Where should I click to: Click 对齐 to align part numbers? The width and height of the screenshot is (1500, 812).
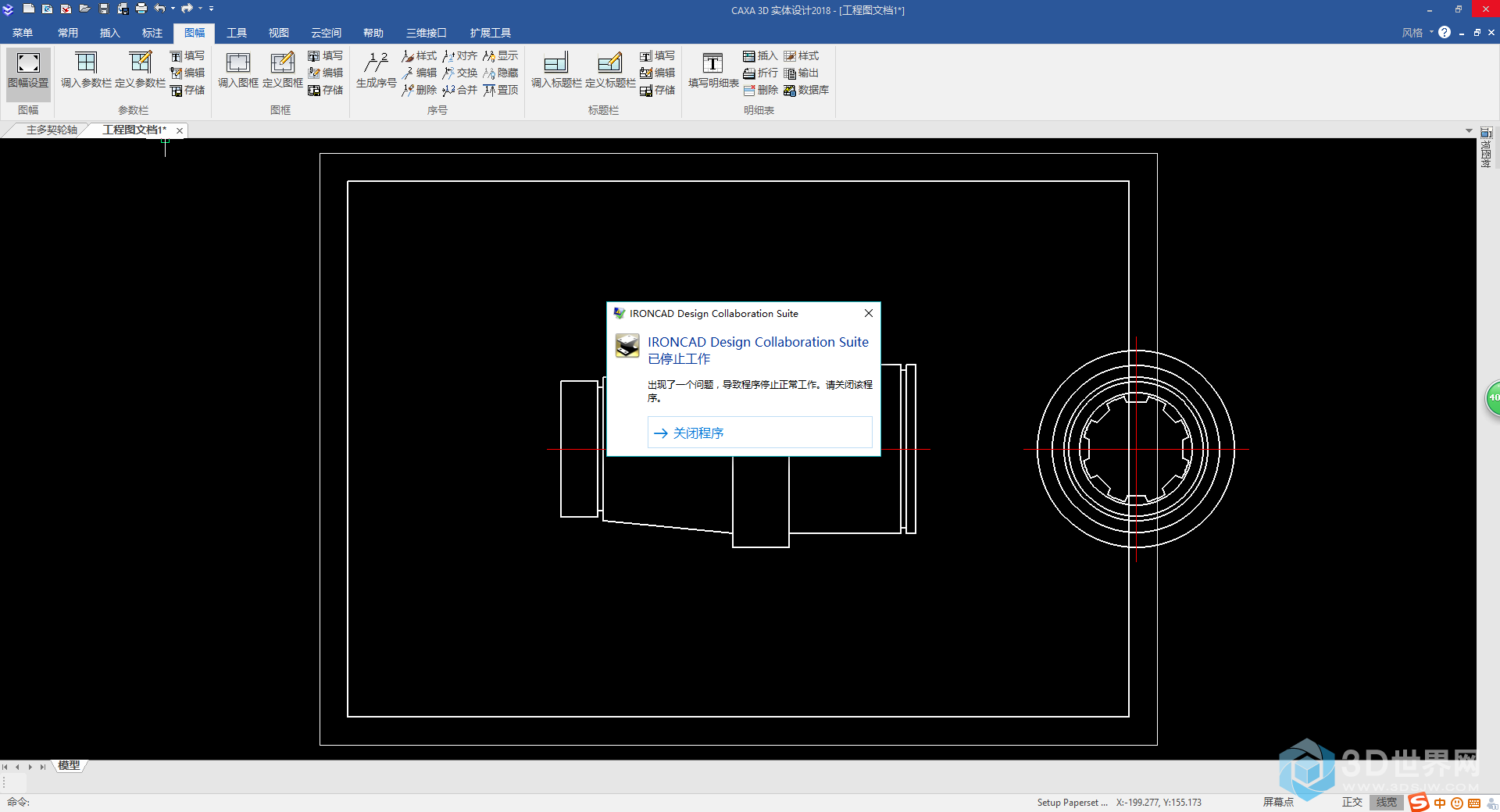[x=460, y=56]
